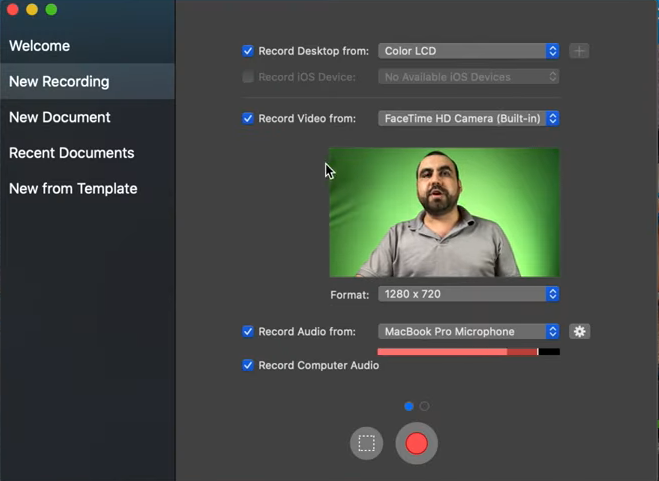Viewport: 659px width, 481px height.
Task: Disable Record Video from checkbox
Action: pyautogui.click(x=248, y=119)
